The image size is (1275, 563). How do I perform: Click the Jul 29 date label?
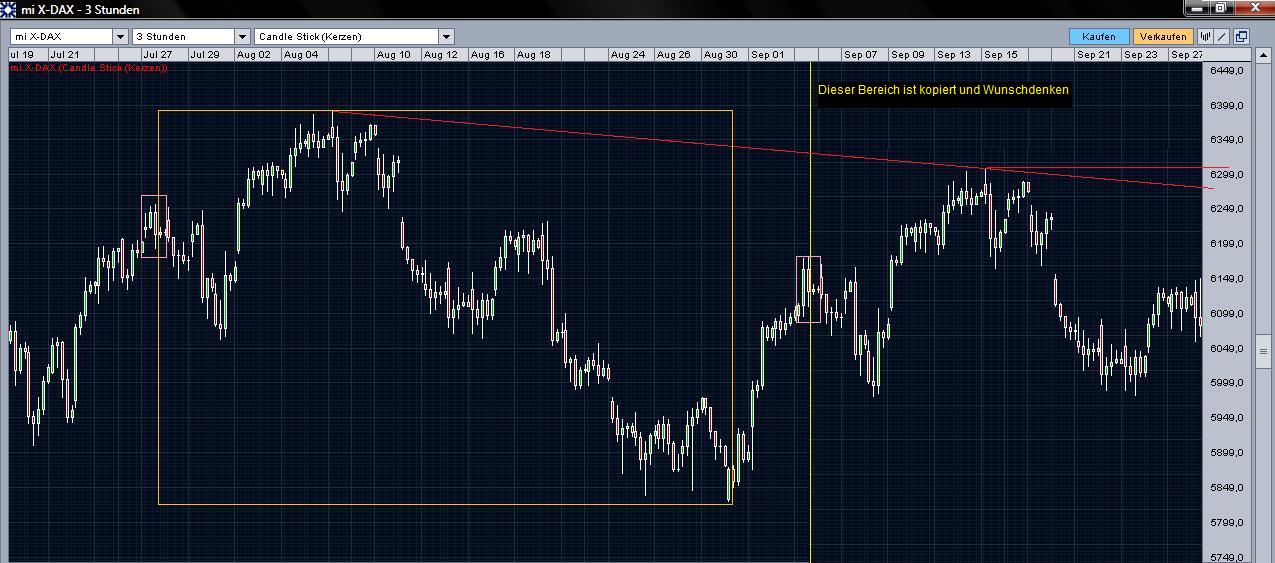(205, 55)
